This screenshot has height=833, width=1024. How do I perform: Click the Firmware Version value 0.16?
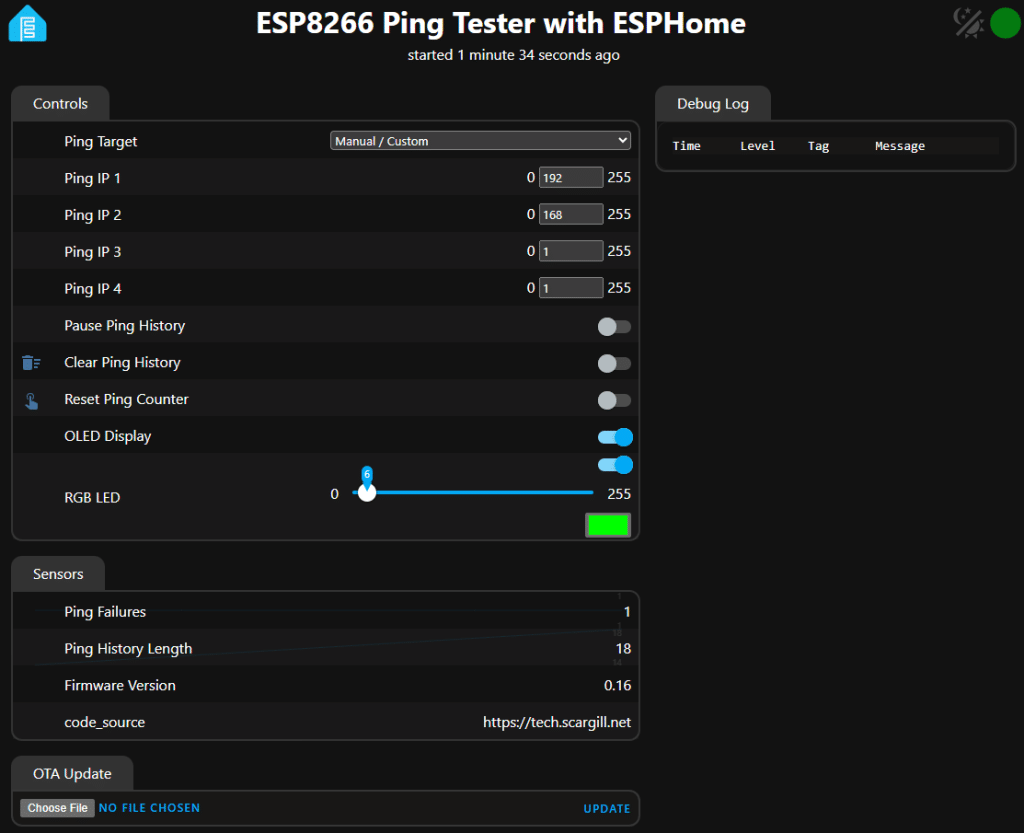tap(618, 685)
